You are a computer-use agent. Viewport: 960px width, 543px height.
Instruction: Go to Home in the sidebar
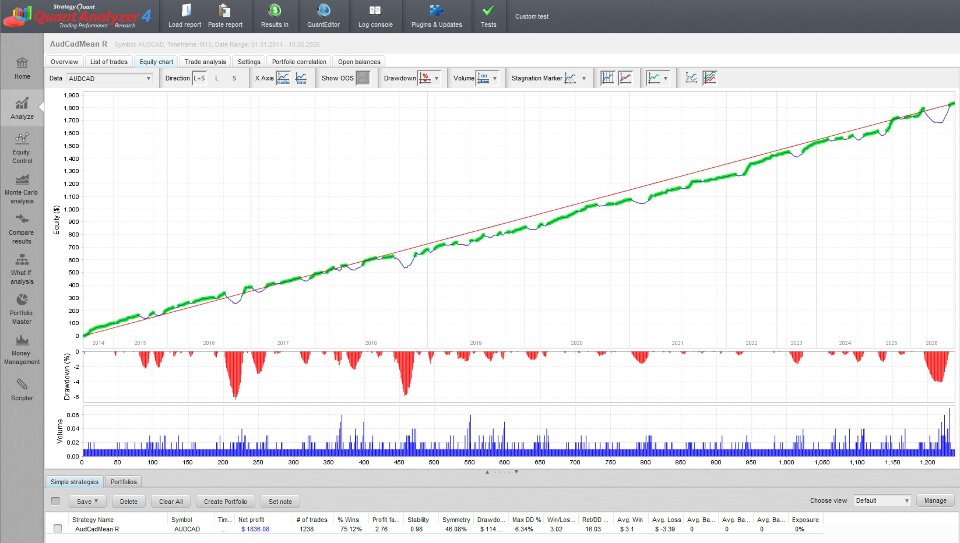22,68
